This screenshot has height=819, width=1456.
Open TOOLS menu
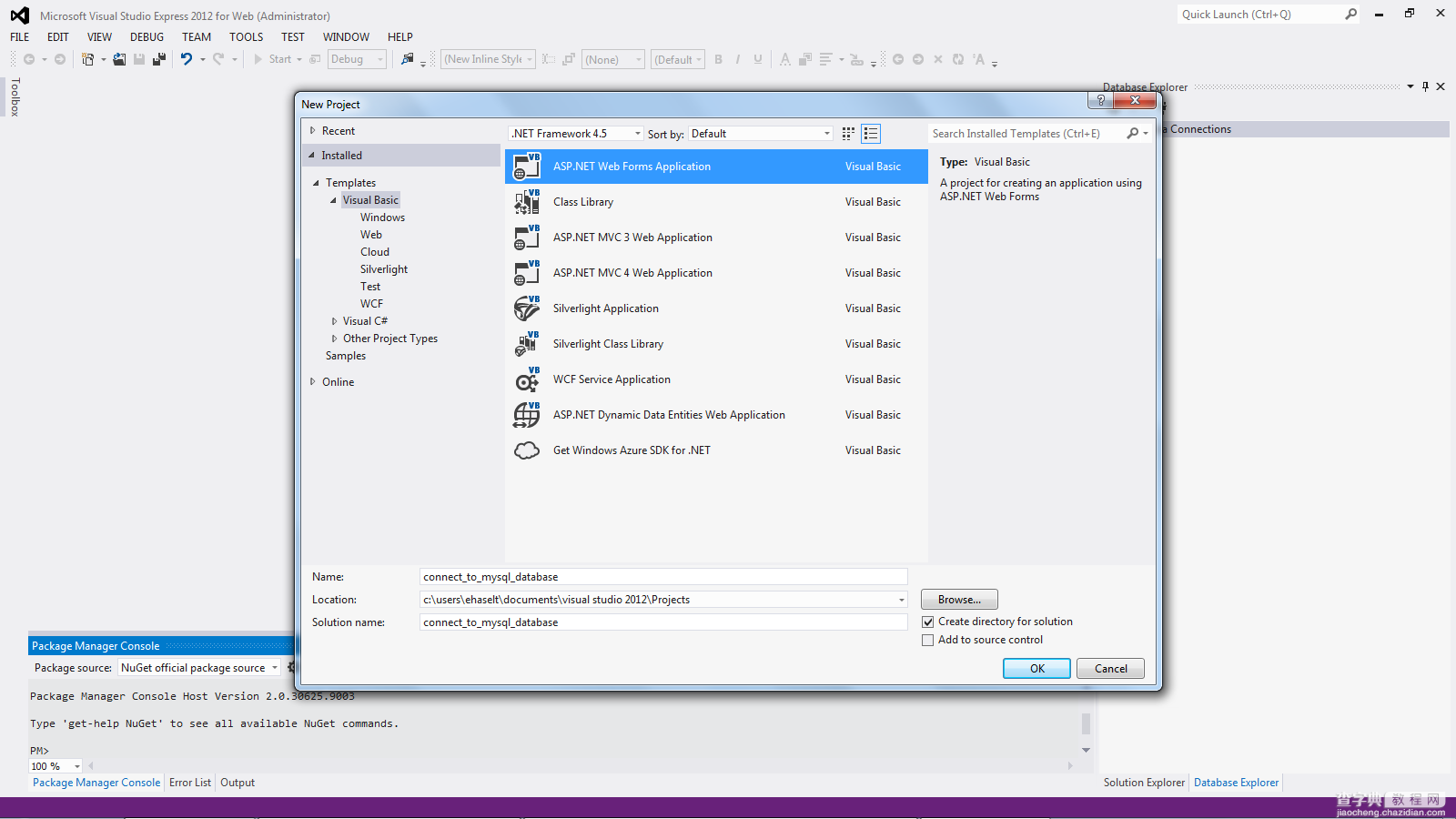[x=246, y=37]
